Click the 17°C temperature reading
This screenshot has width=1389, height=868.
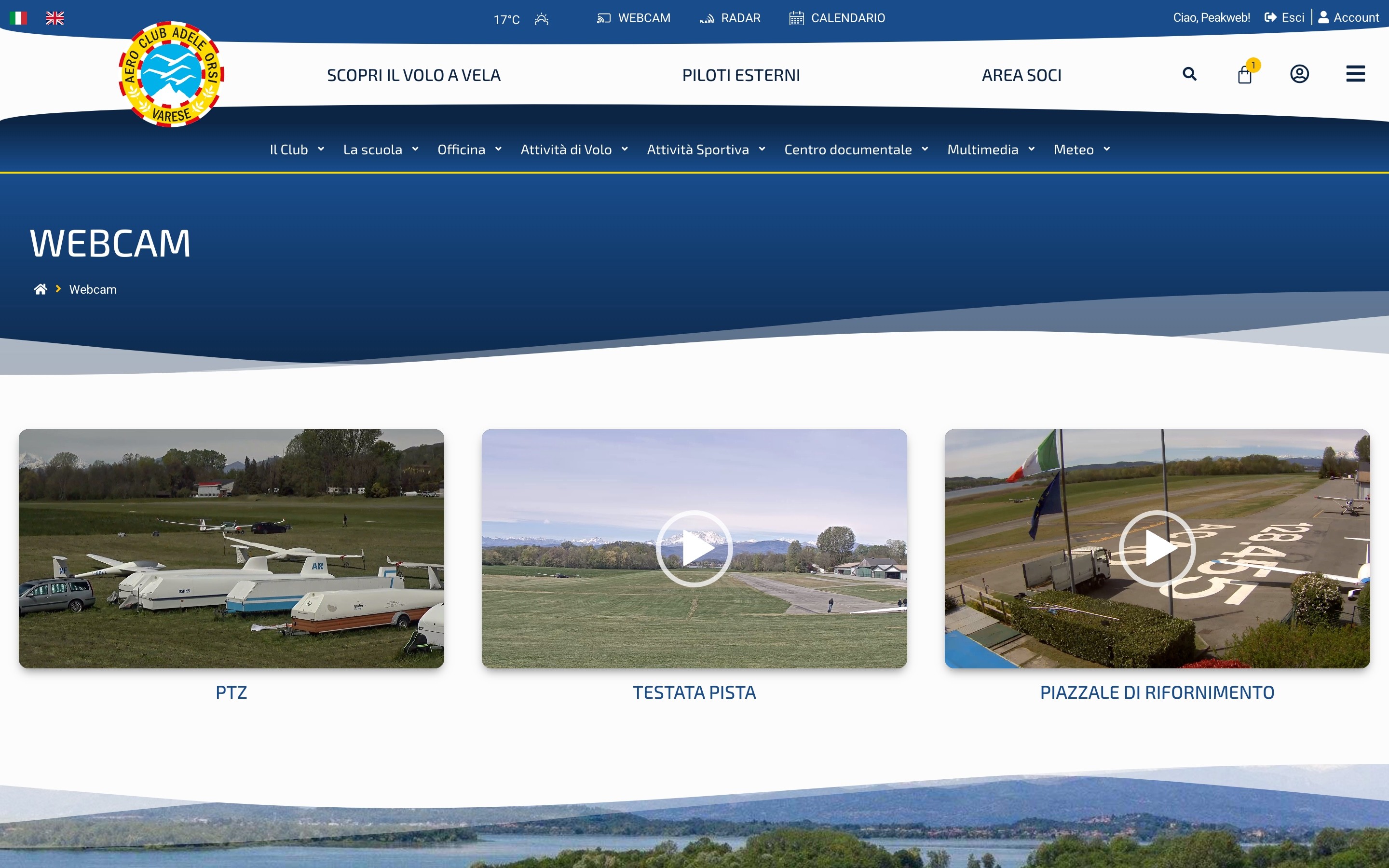506,20
